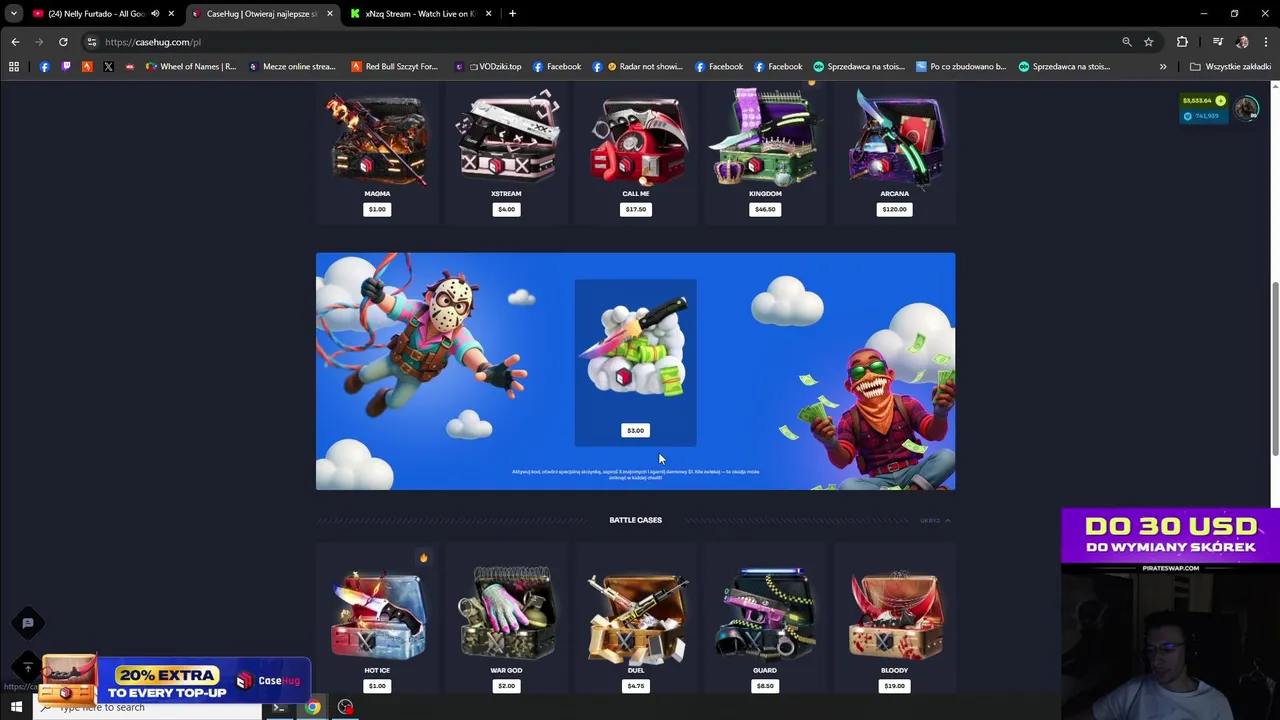
Task: Open Mecze online stream bookmark
Action: [292, 67]
